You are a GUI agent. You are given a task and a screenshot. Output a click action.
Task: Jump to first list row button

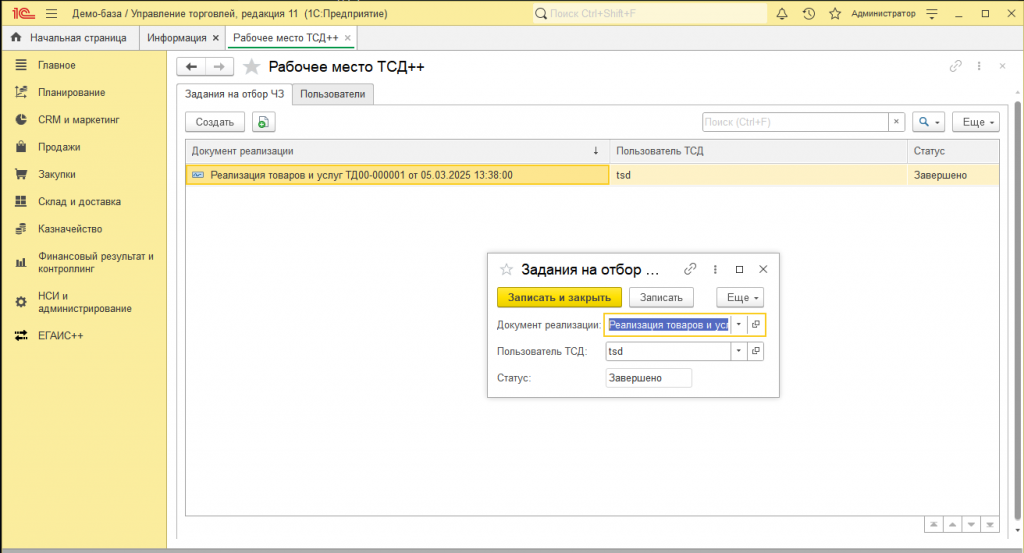tap(934, 524)
